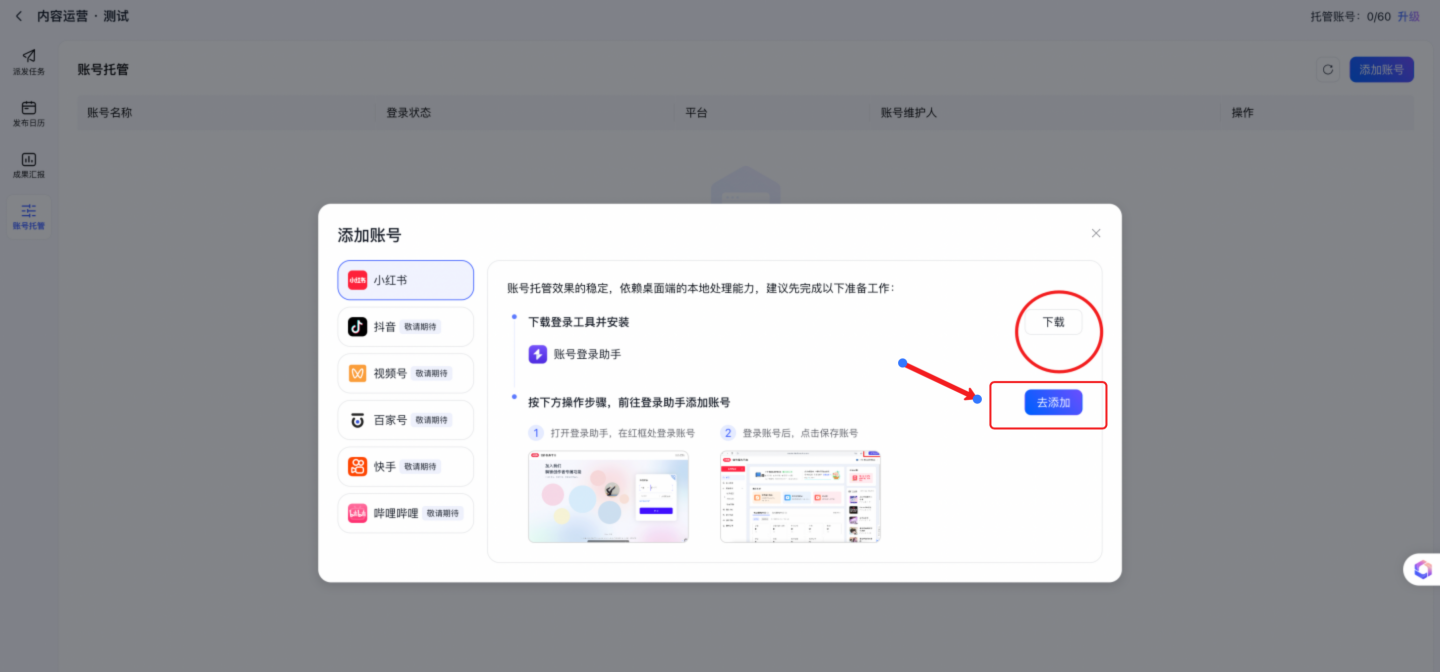Click the refresh icon beside 添加账号
Screen dimensions: 1440x672
[1328, 70]
